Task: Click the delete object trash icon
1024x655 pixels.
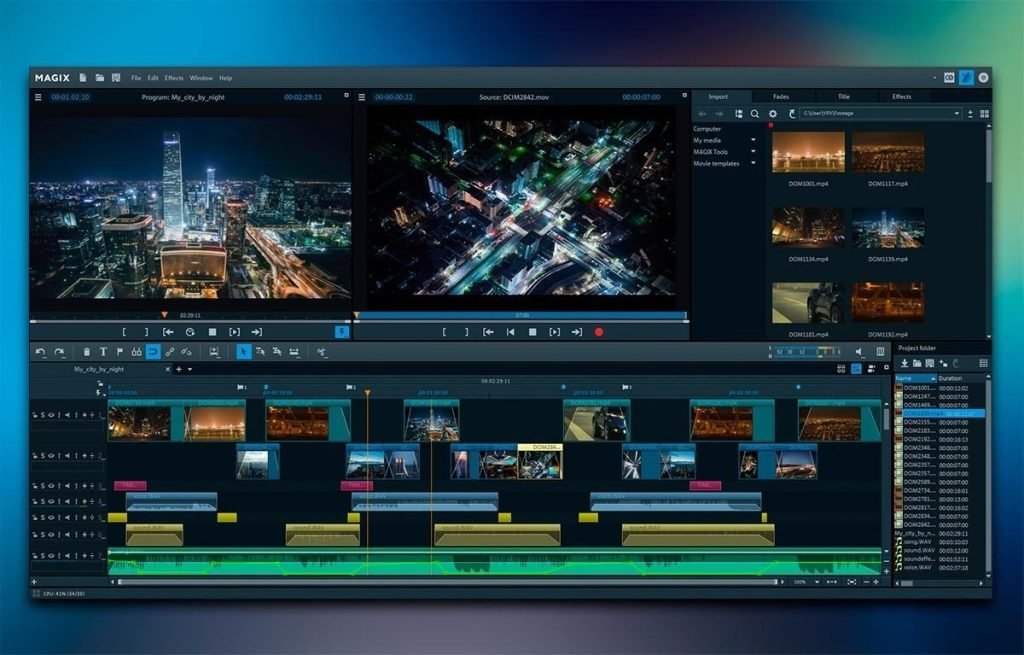Action: [x=86, y=352]
